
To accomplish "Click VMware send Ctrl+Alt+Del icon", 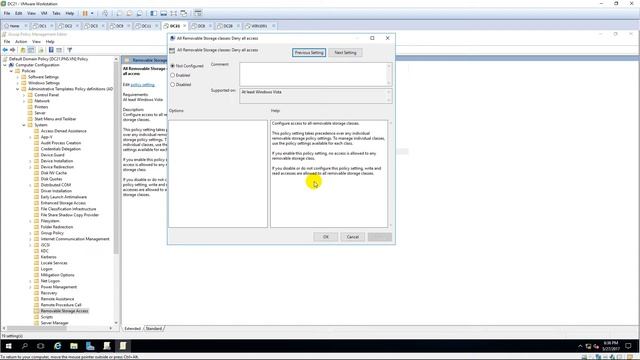I will tap(105, 13).
